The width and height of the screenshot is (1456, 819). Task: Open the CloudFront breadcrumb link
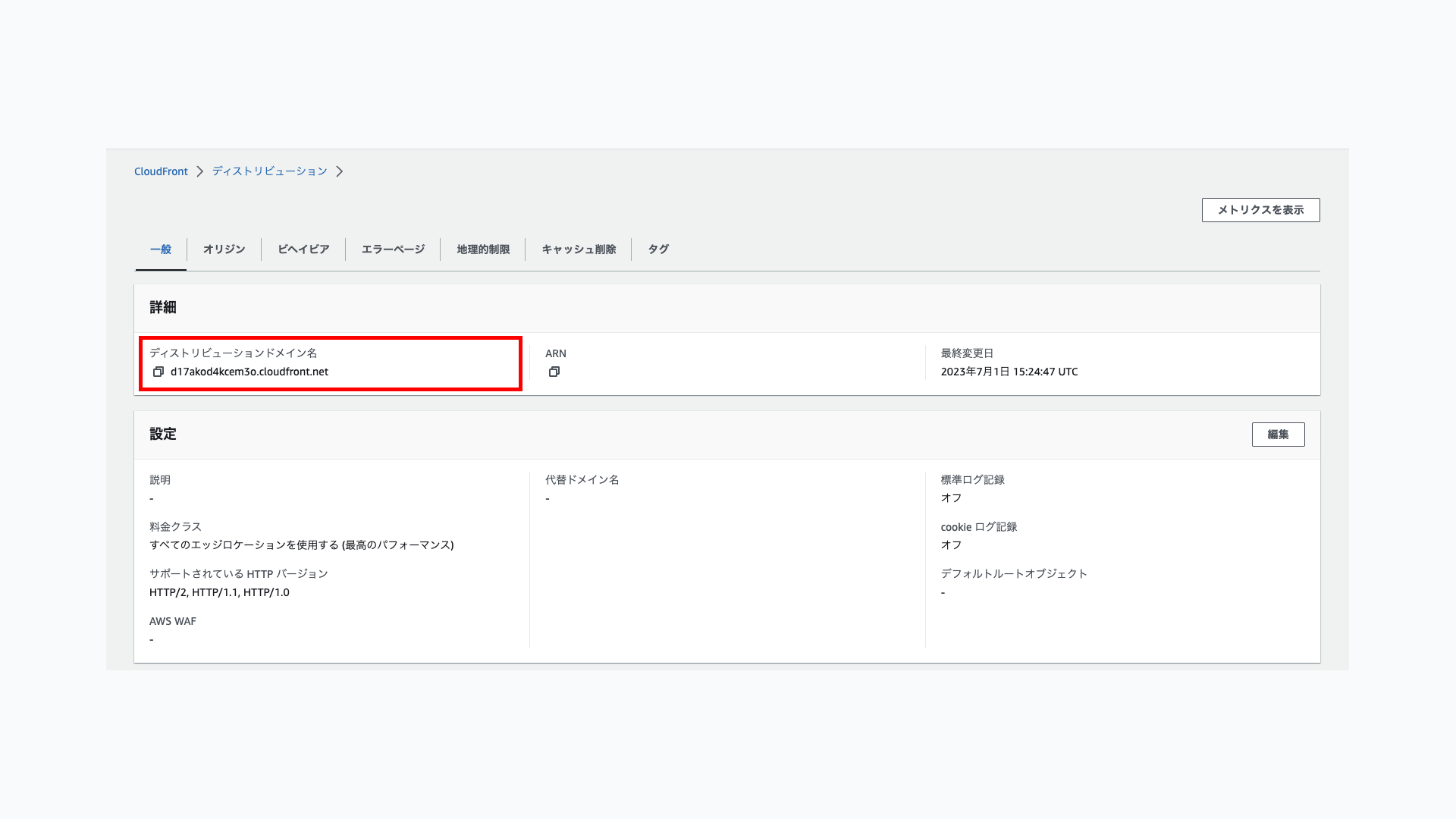(161, 171)
